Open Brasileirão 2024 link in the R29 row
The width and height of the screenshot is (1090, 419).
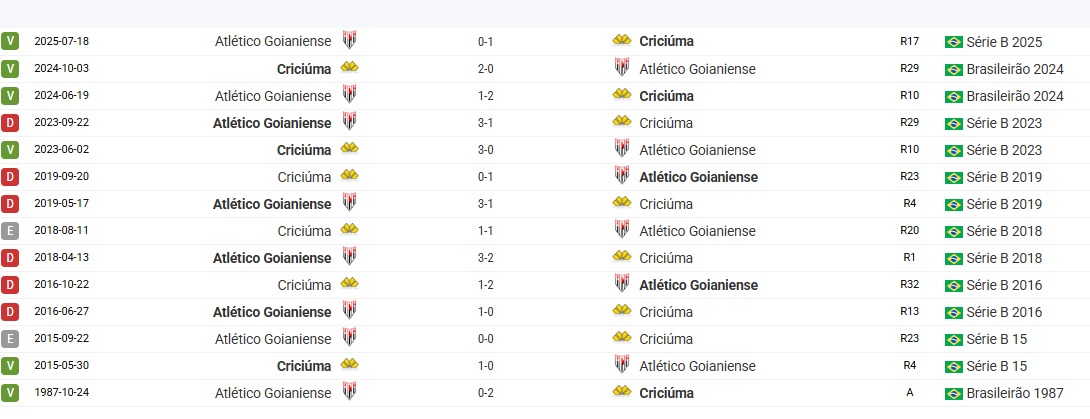pos(1014,69)
